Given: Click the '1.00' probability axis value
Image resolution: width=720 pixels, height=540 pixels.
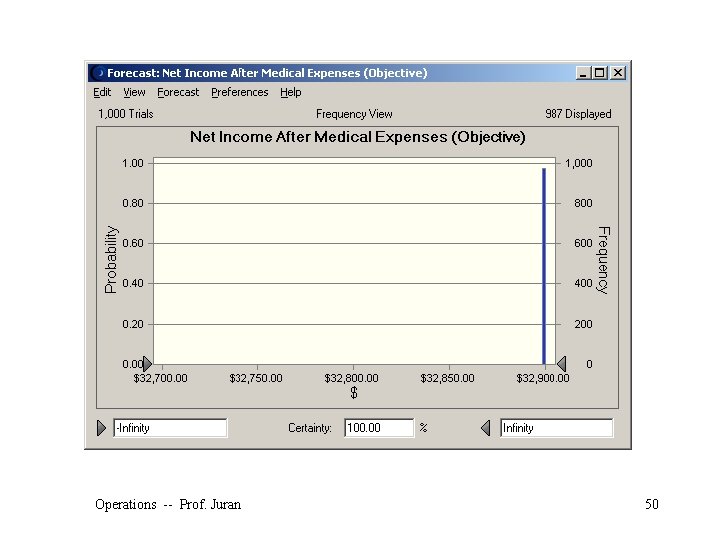Looking at the screenshot, I should point(133,163).
